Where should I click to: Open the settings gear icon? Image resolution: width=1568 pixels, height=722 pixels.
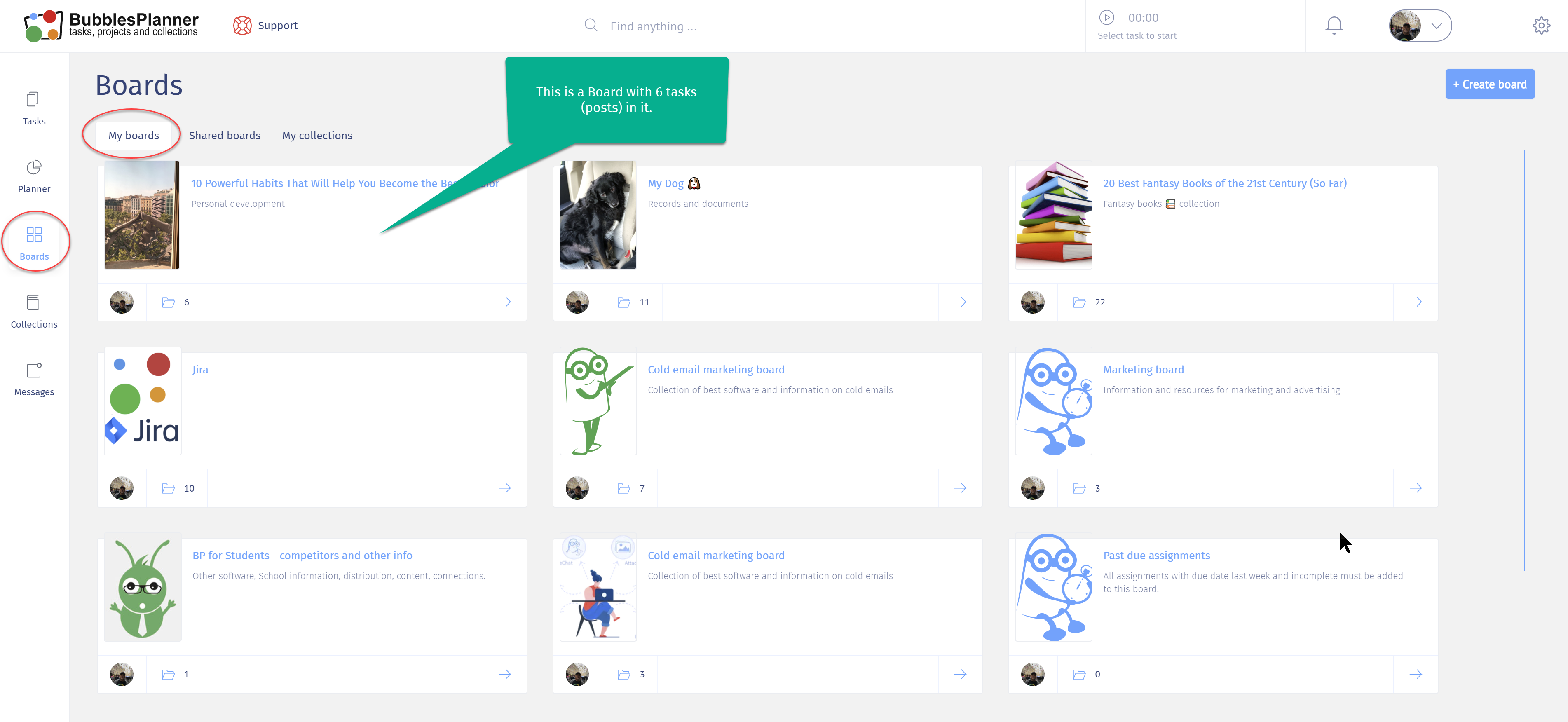click(x=1541, y=26)
